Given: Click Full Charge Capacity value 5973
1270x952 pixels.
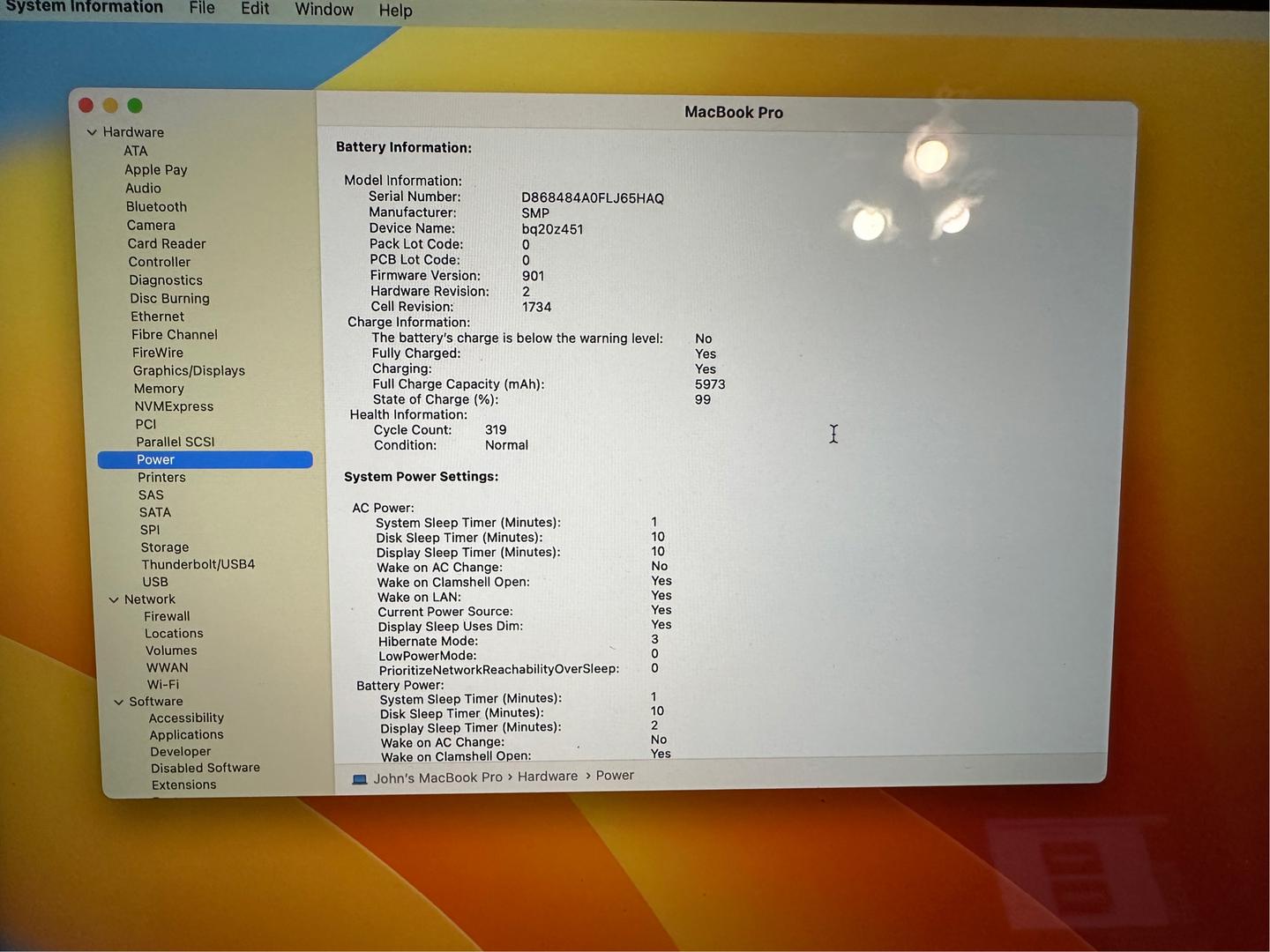Looking at the screenshot, I should coord(710,384).
